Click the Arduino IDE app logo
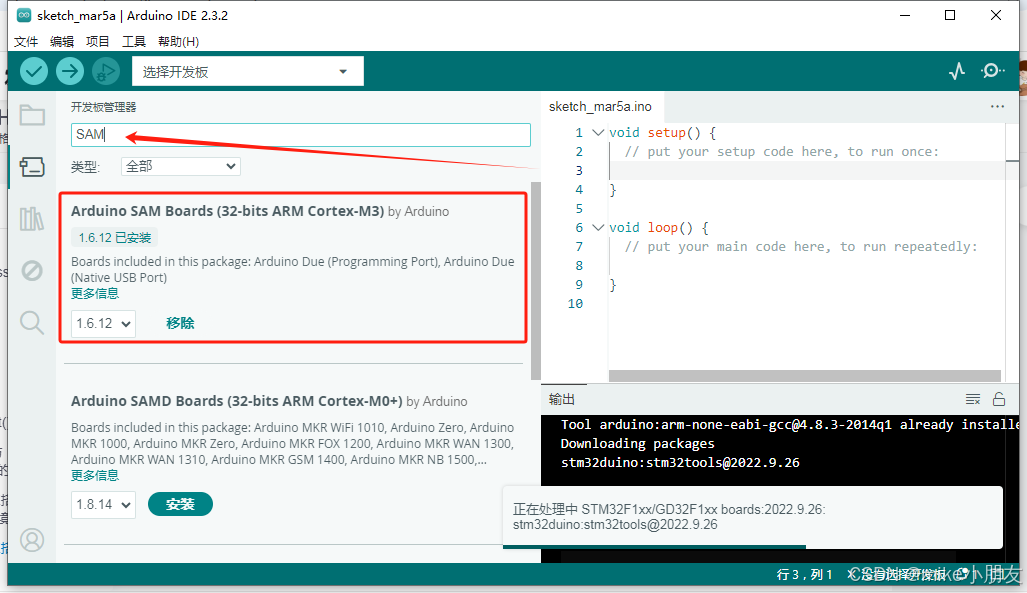The image size is (1027, 593). click(x=24, y=15)
